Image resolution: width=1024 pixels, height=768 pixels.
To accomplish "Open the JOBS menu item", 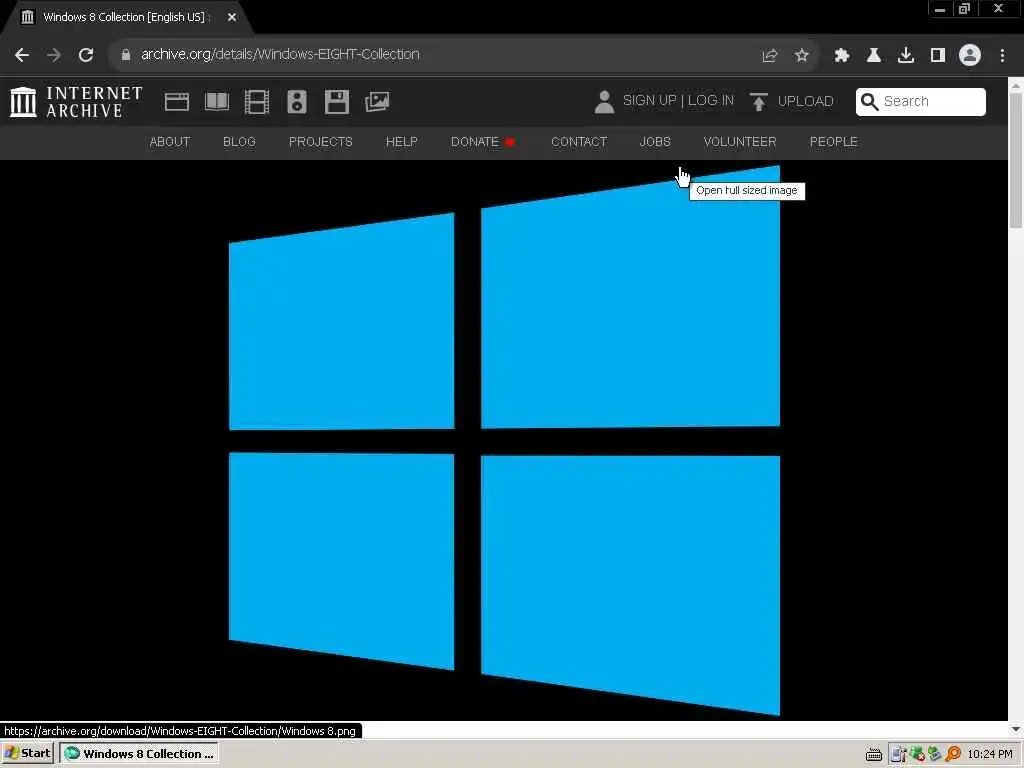I will tap(655, 142).
